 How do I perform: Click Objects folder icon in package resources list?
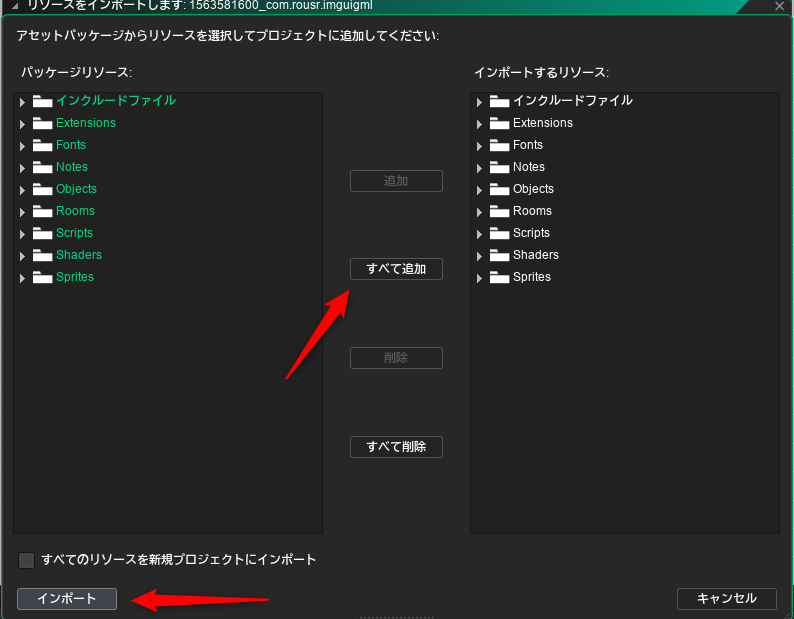pyautogui.click(x=43, y=189)
